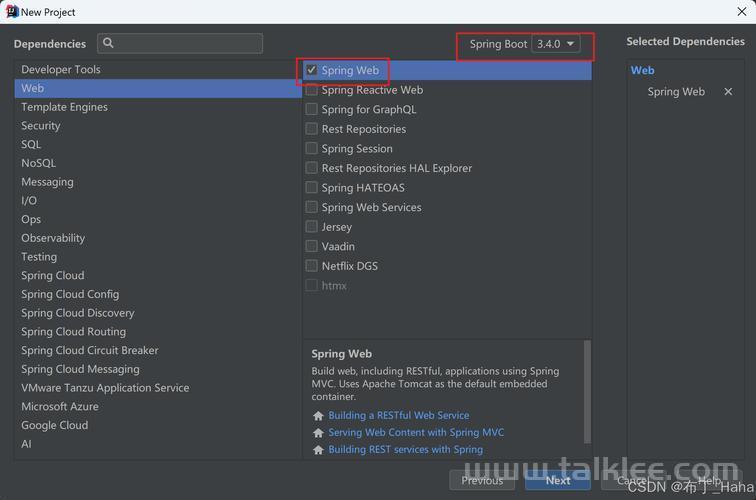
Task: Check the Jersey dependency
Action: pyautogui.click(x=311, y=227)
